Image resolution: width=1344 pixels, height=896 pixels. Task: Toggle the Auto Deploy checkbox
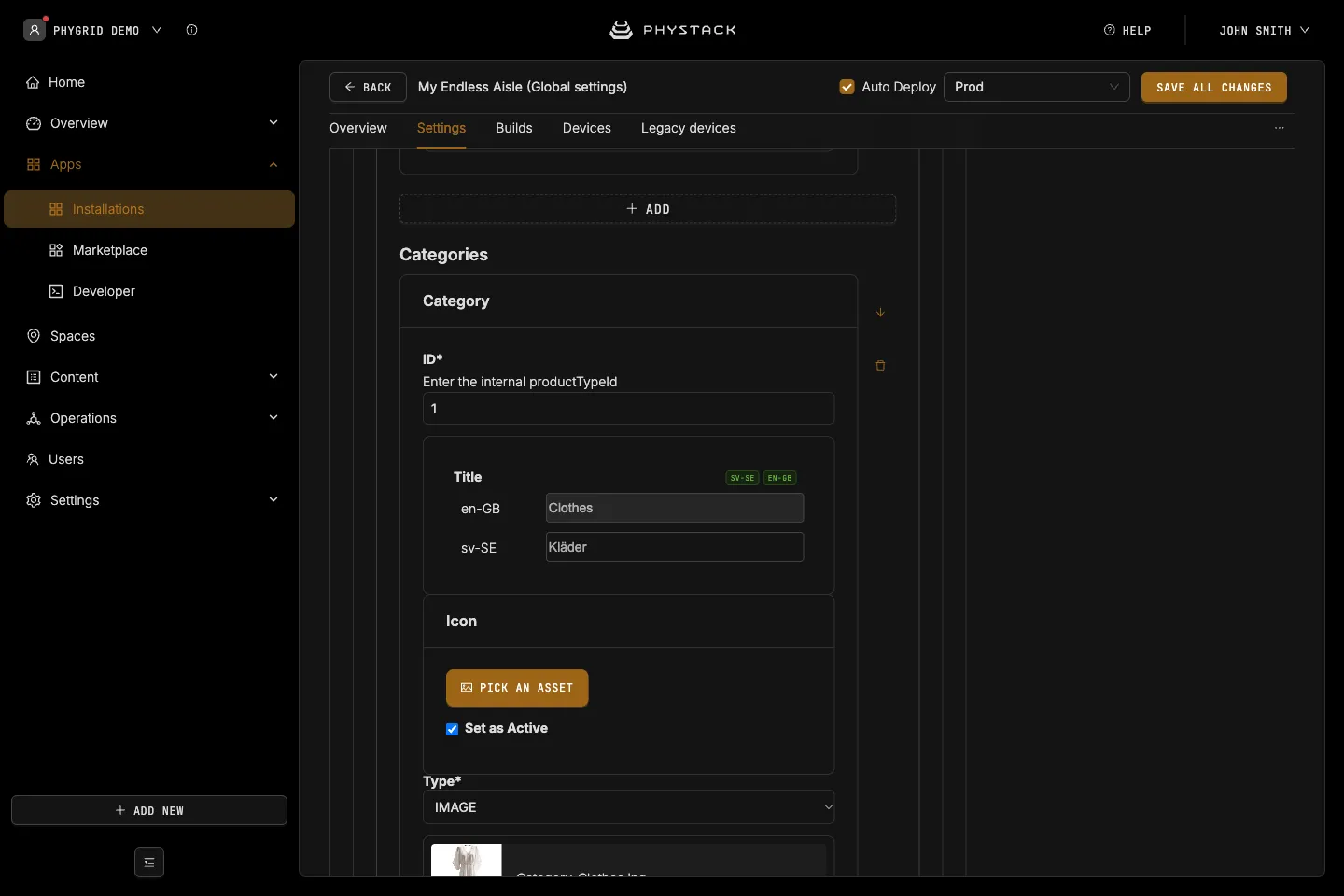tap(847, 87)
